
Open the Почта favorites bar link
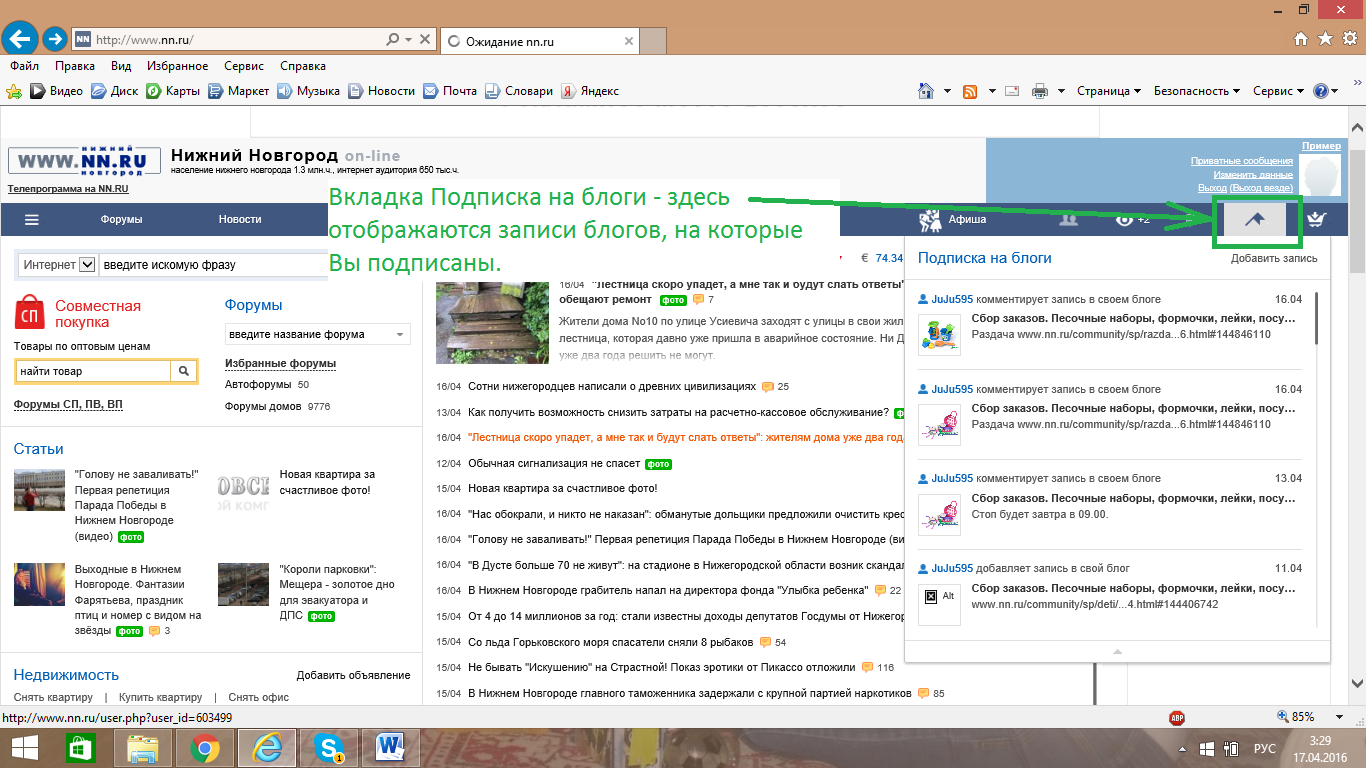pos(450,91)
